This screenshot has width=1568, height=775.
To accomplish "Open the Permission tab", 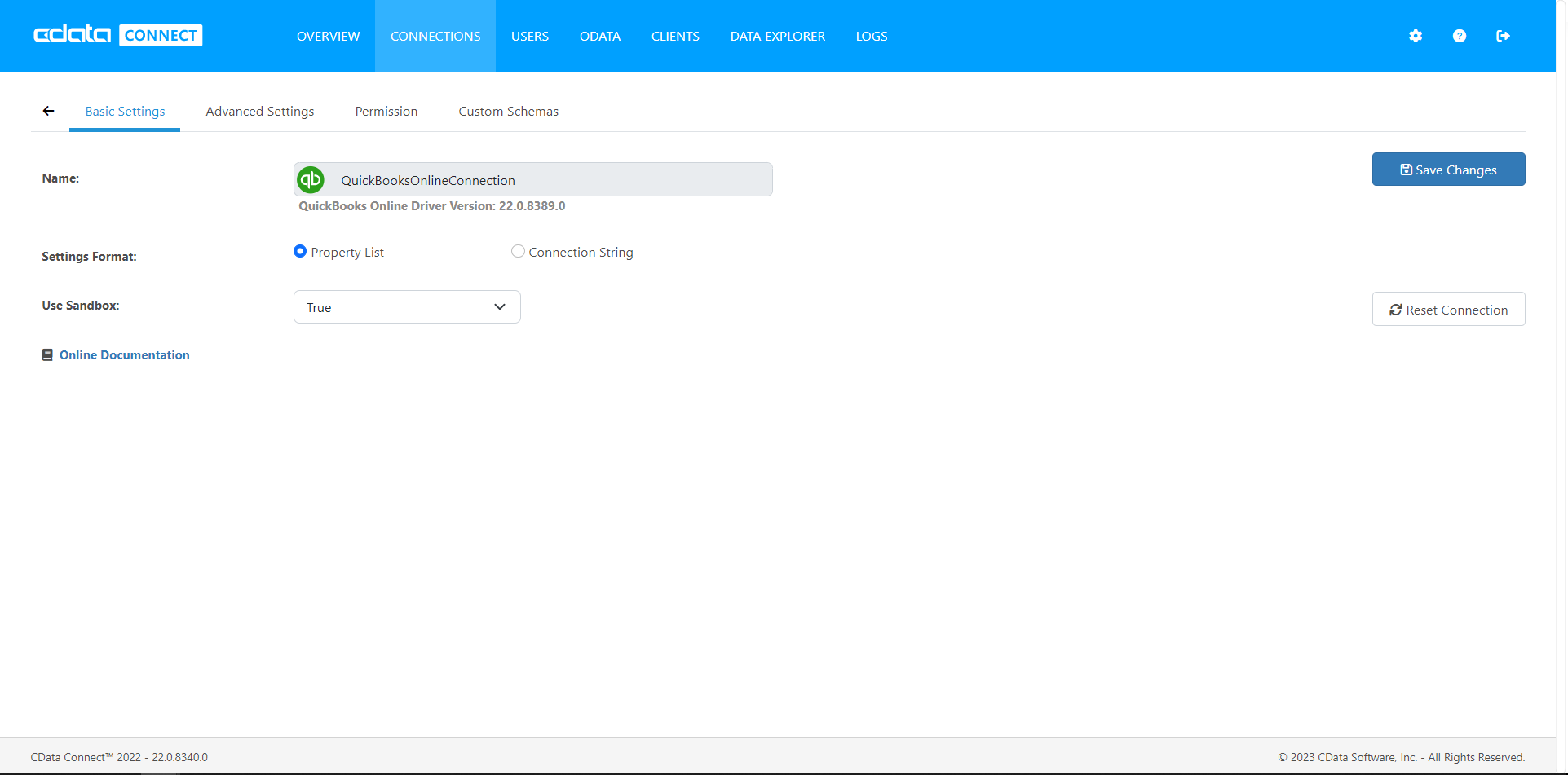I will click(386, 111).
